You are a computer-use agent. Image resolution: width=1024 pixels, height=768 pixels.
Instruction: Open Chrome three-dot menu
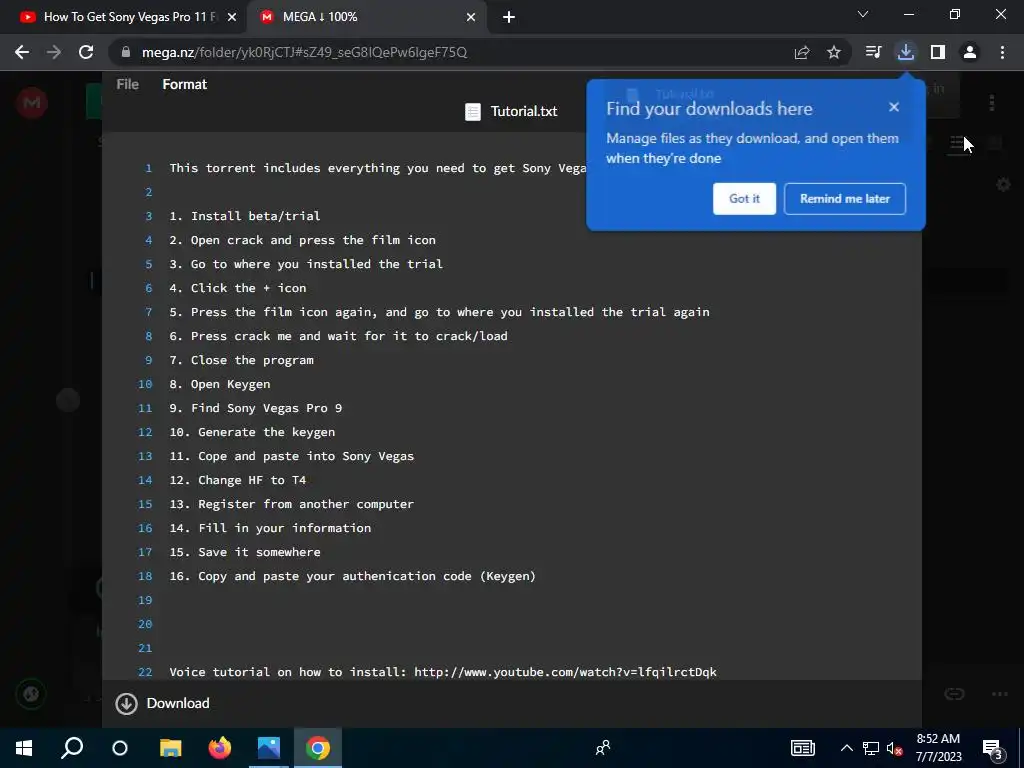1002,52
